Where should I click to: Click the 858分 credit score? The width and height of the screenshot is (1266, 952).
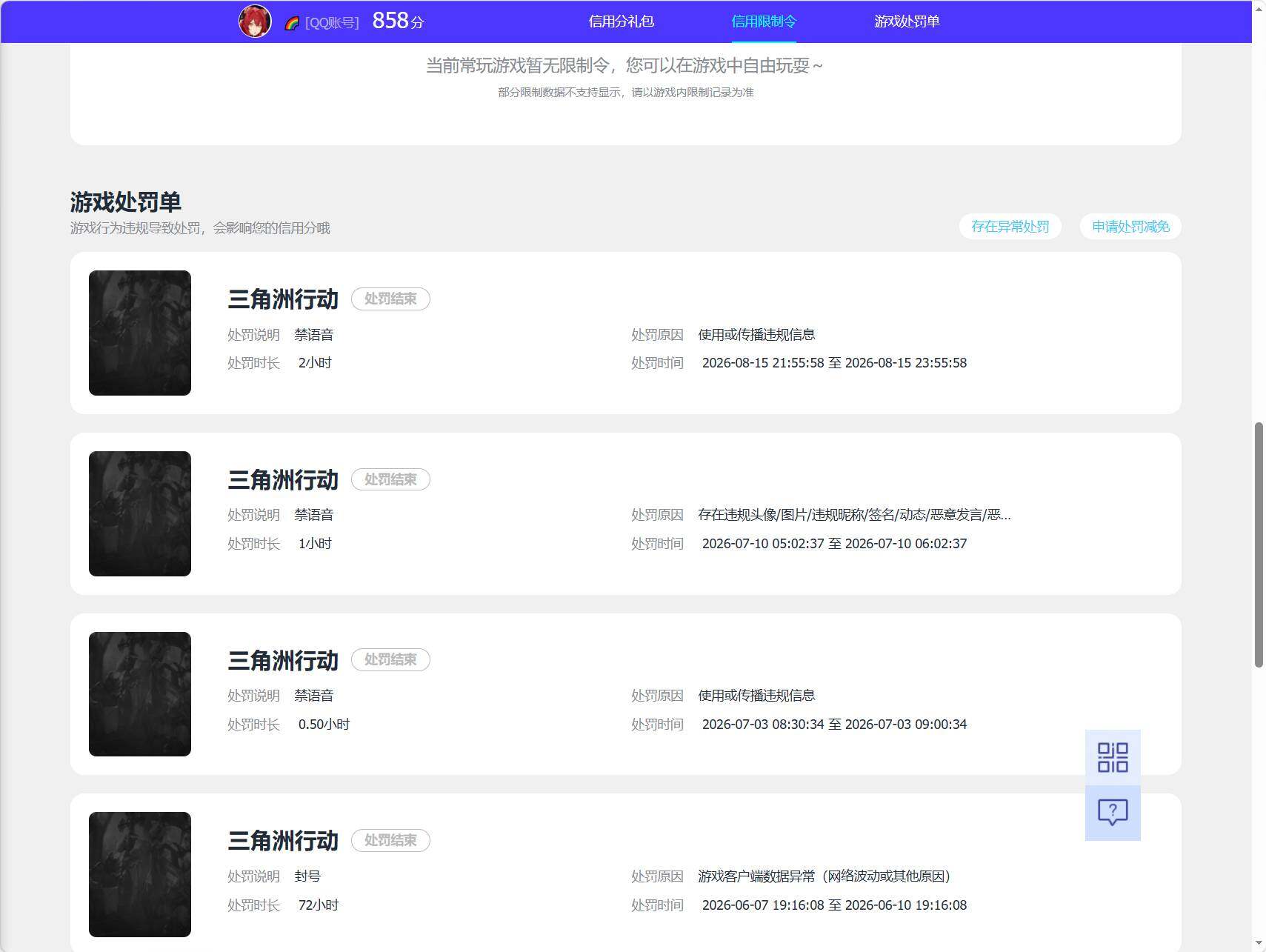pos(398,21)
